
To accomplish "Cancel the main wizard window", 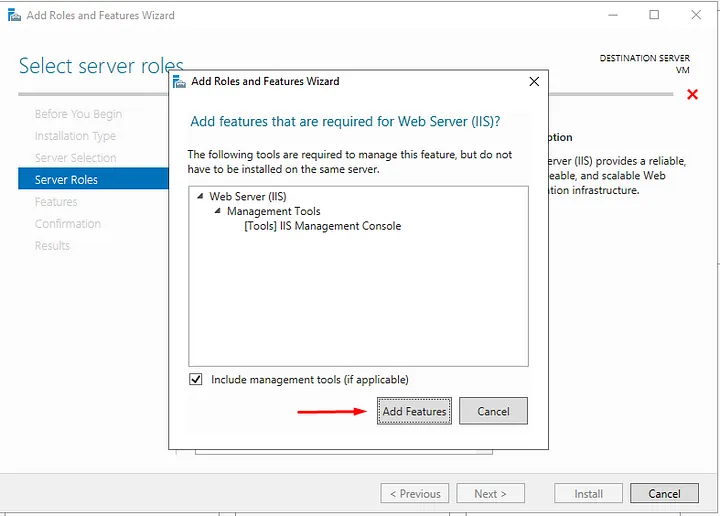I will (x=664, y=493).
